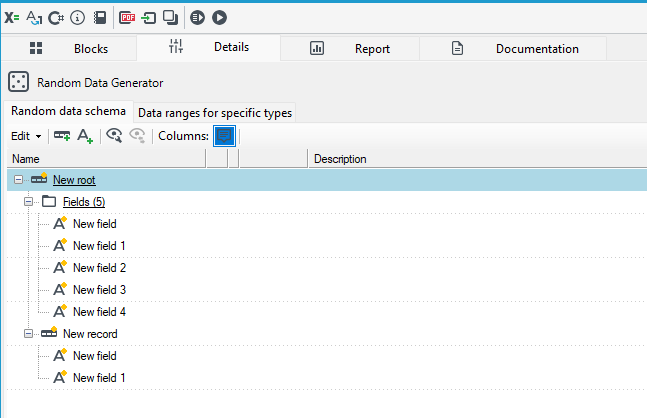Switch to the Blocks tab
Screen dimensions: 647x418
(69, 49)
